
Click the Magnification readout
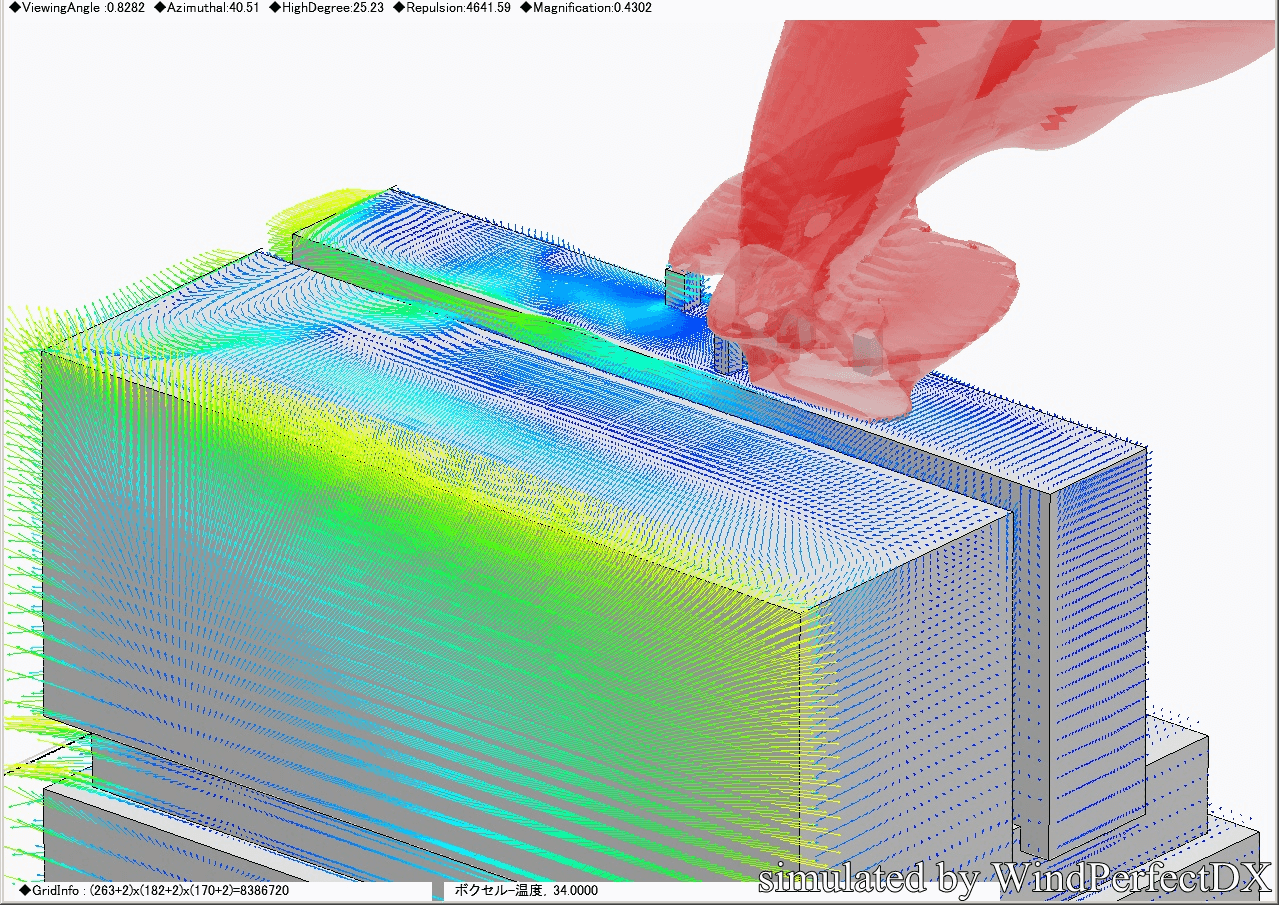point(591,8)
